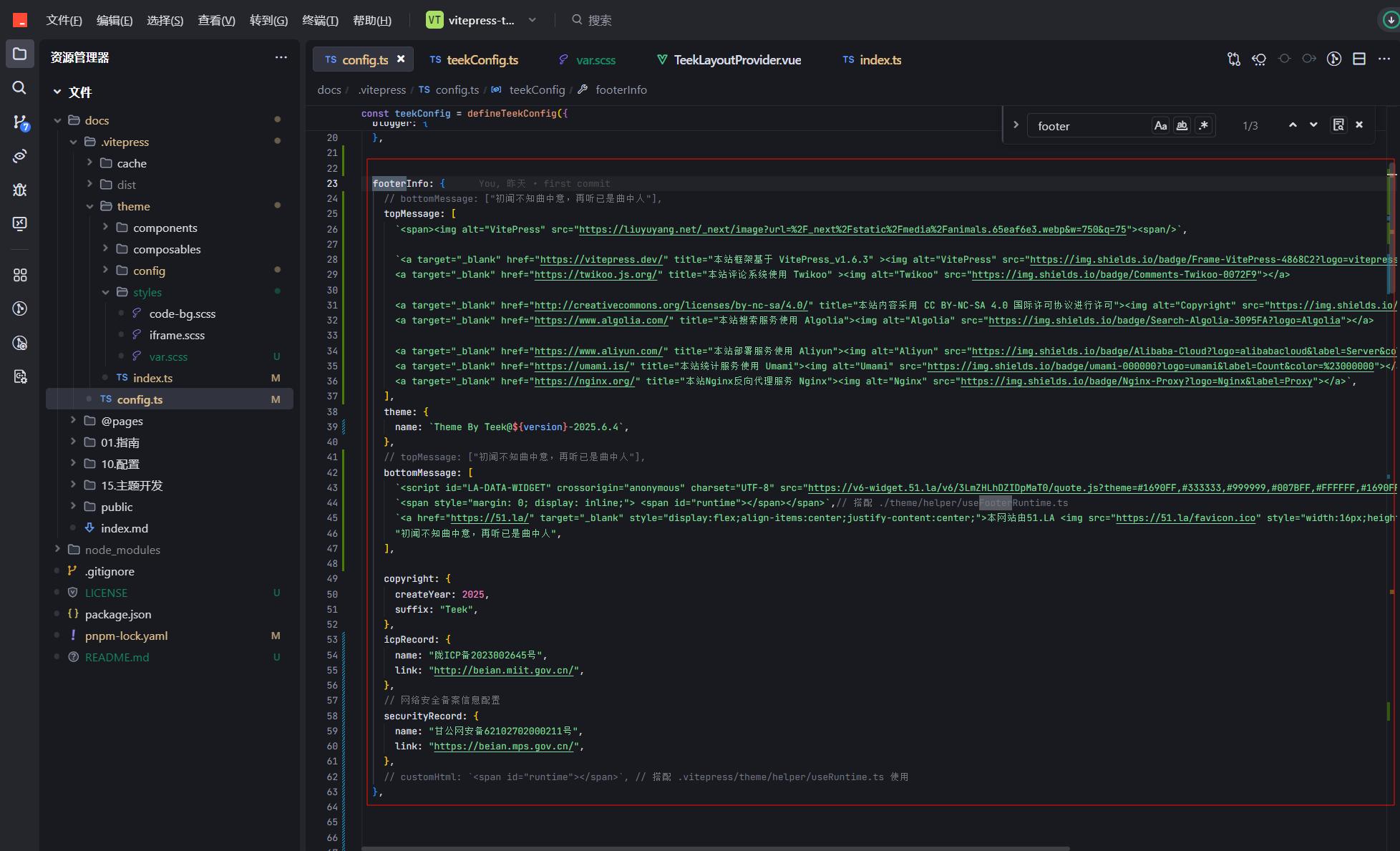Screen dimensions: 1400x851
Task: Click the vitepress.dev link on line 28
Action: (x=602, y=259)
